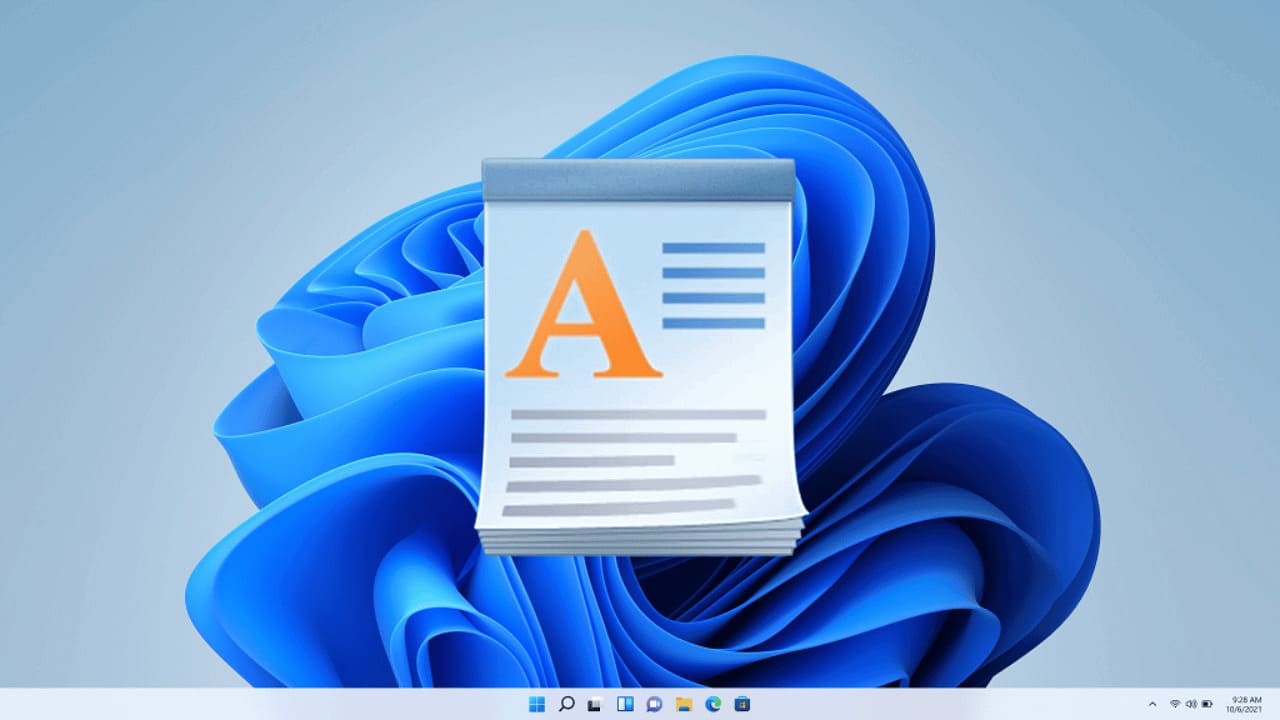Click the battery status indicator
Screen dimensions: 1280x720
tap(1205, 705)
